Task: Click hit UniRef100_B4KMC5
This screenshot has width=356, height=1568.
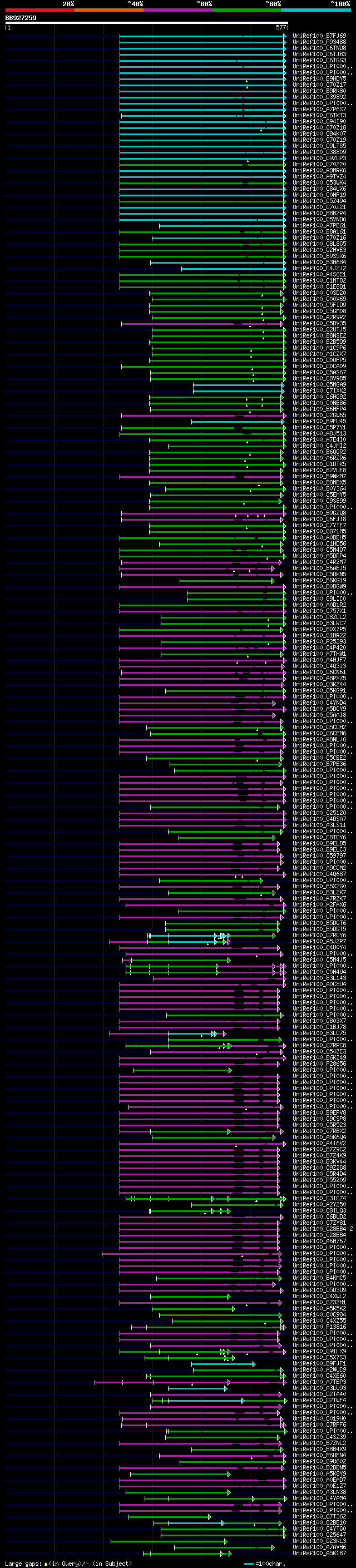Action: pos(319,1278)
